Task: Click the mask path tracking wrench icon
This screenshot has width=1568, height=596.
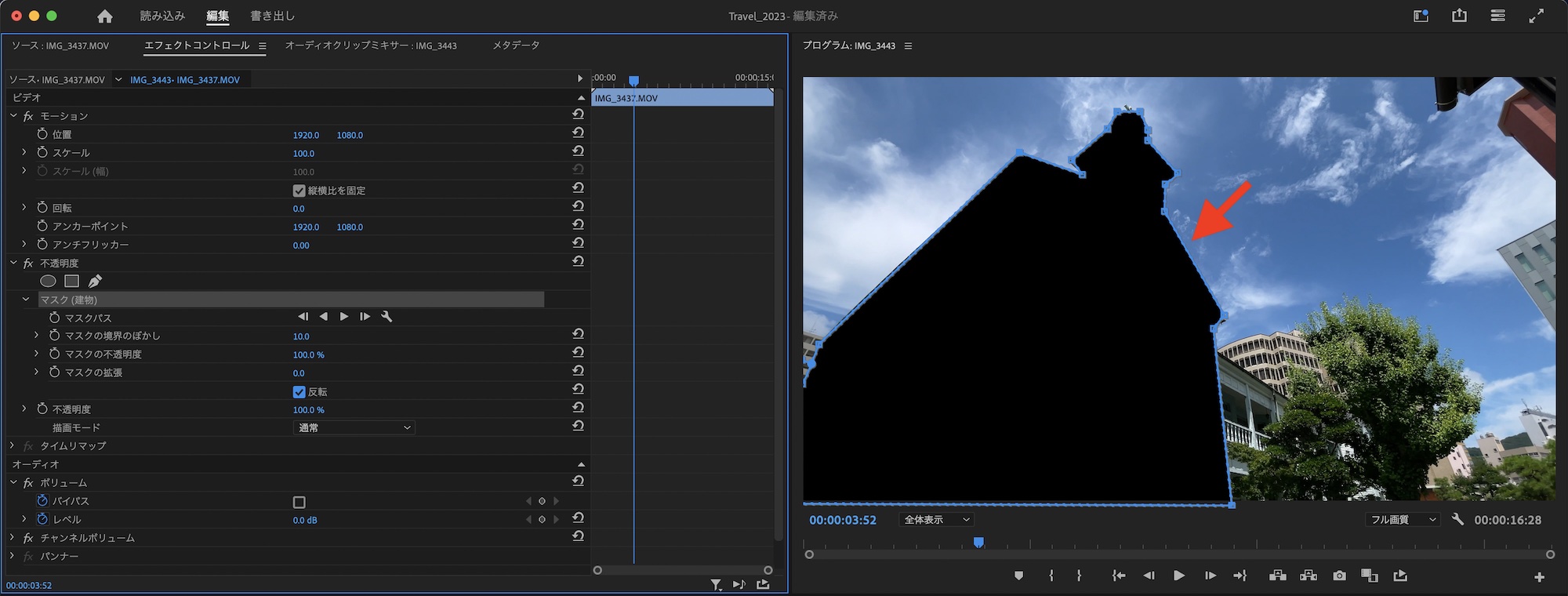Action: click(387, 317)
